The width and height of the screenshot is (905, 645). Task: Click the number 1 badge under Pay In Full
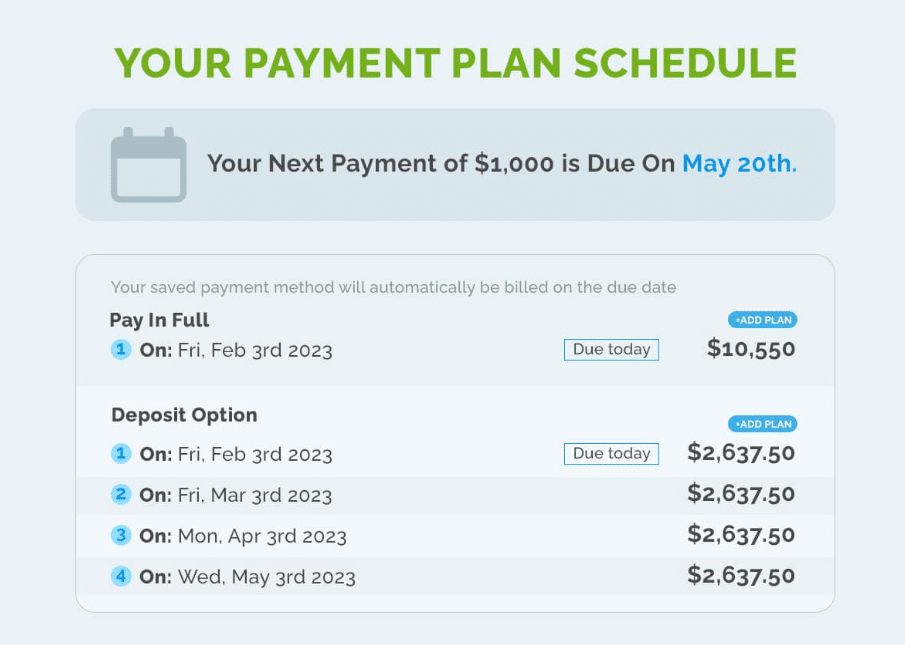coord(121,350)
